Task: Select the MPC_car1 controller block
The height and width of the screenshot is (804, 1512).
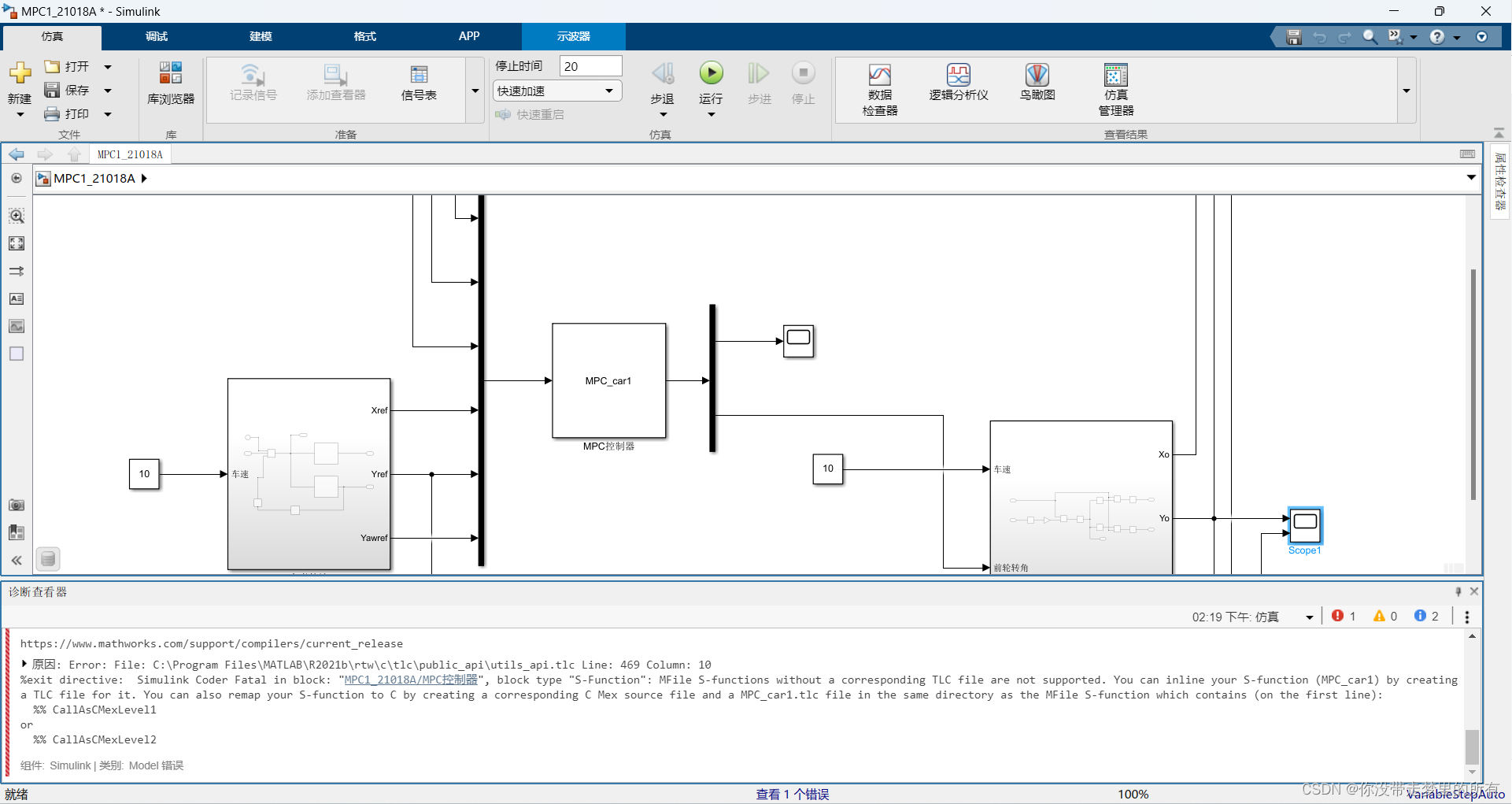Action: [609, 381]
